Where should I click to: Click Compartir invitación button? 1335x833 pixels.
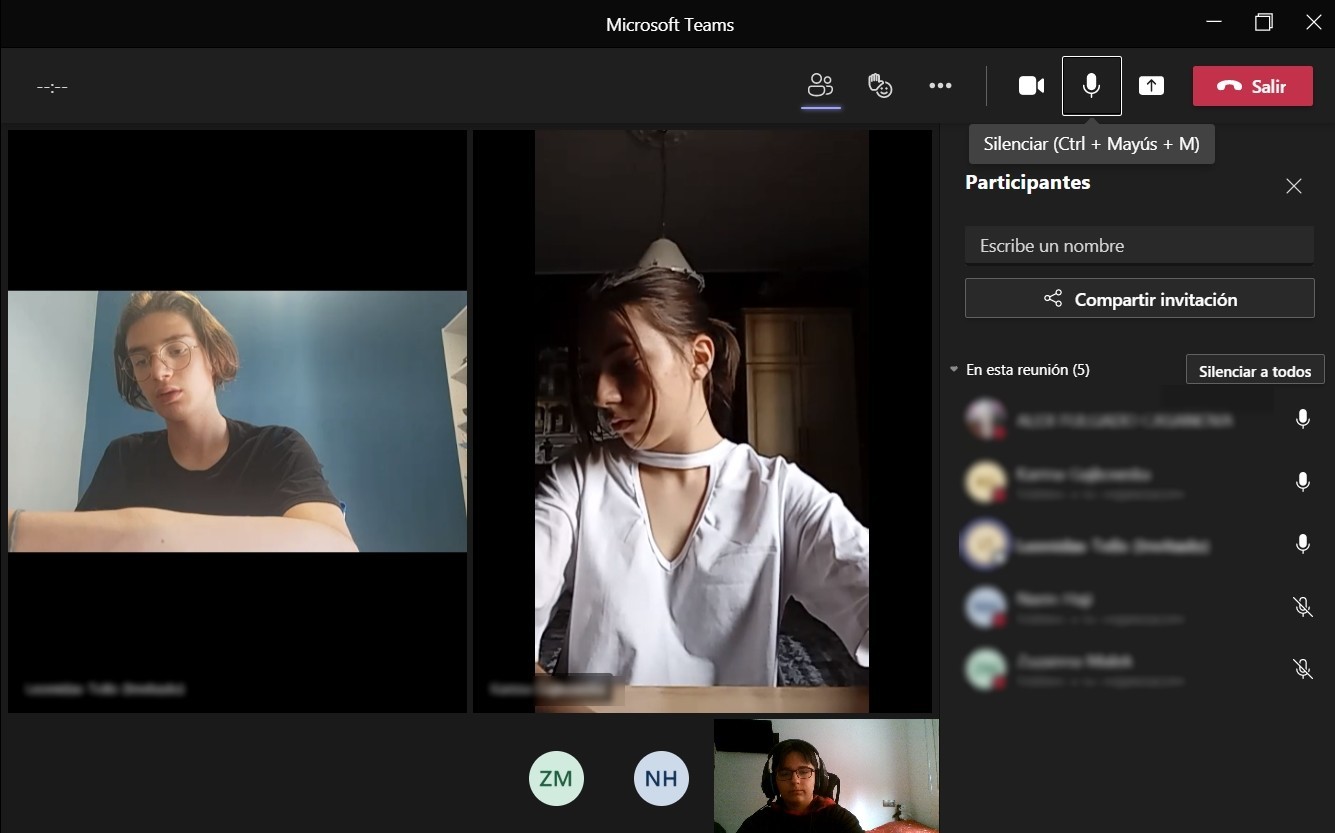(x=1139, y=299)
